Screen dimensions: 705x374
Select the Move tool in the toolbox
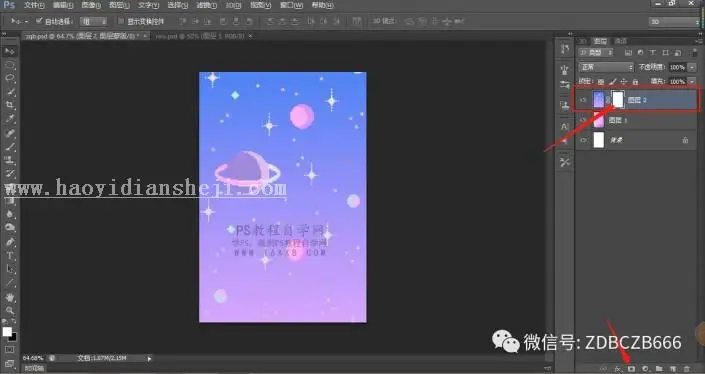point(9,51)
